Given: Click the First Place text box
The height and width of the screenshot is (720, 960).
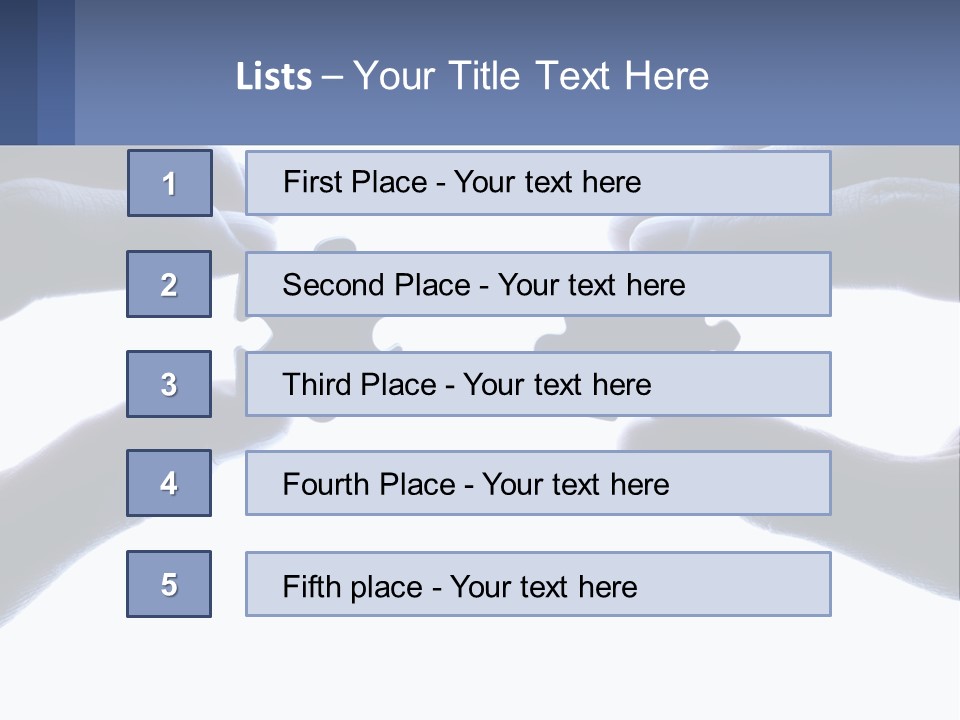Looking at the screenshot, I should (538, 183).
